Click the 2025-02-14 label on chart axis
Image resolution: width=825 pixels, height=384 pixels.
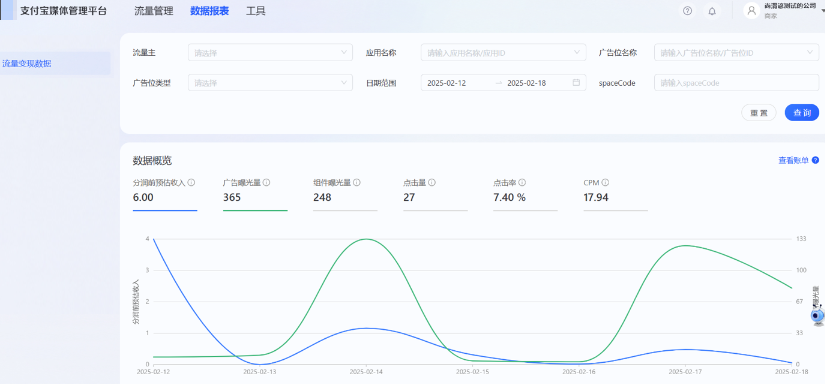pyautogui.click(x=366, y=371)
